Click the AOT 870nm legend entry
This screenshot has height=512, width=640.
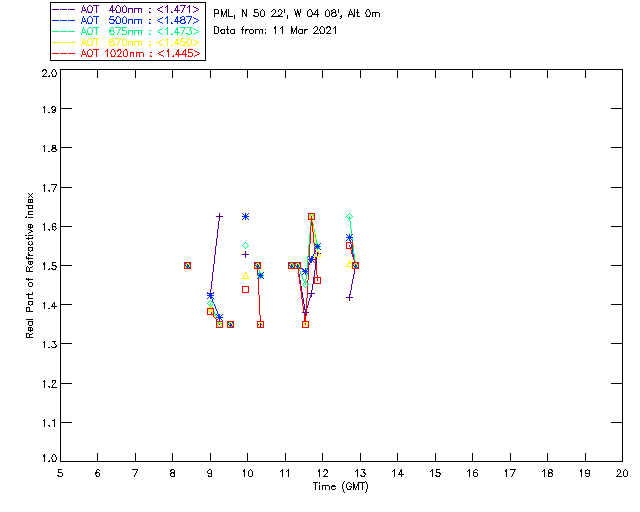click(127, 42)
